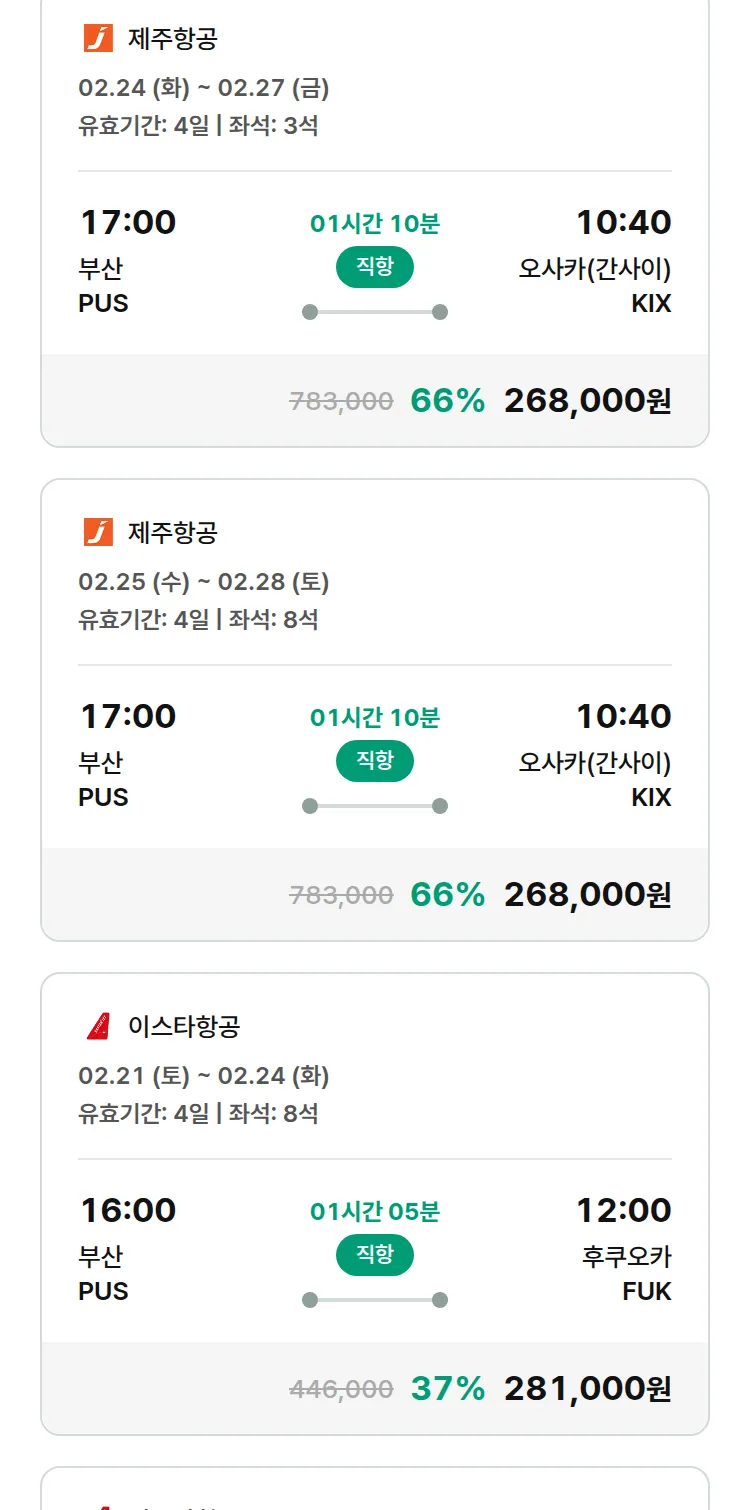The width and height of the screenshot is (750, 1510).
Task: Select 268,000원 price on 02.25 flight
Action: click(x=587, y=895)
